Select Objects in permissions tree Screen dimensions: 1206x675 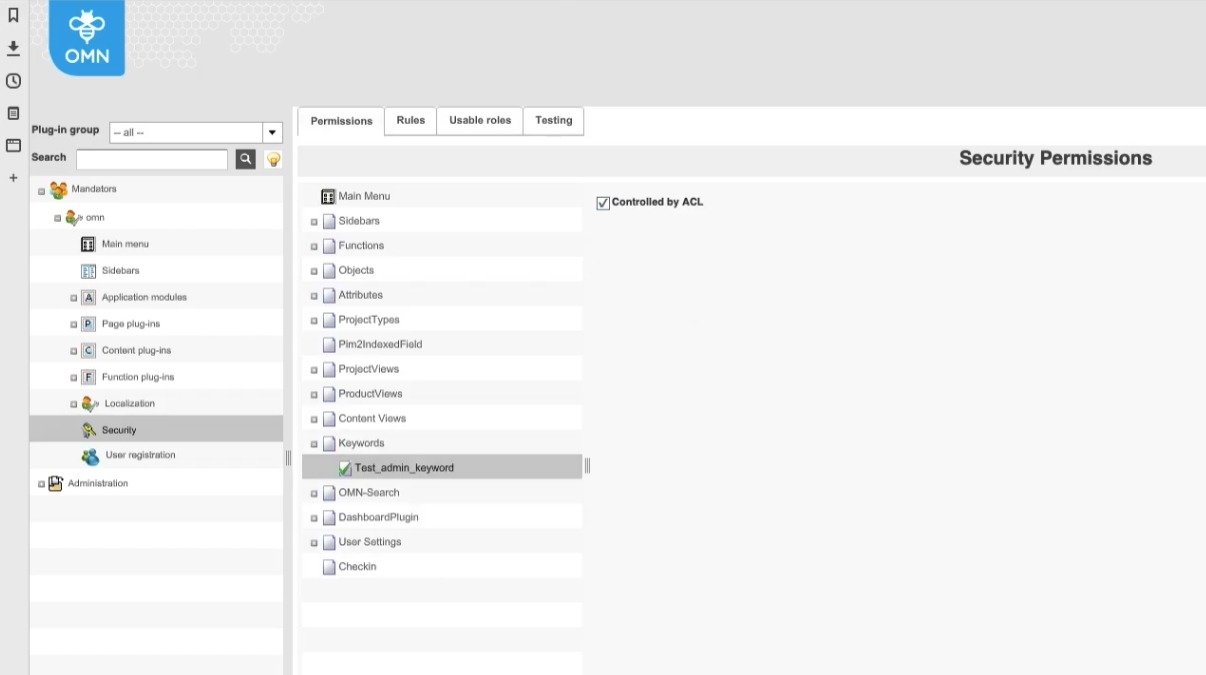pyautogui.click(x=356, y=270)
